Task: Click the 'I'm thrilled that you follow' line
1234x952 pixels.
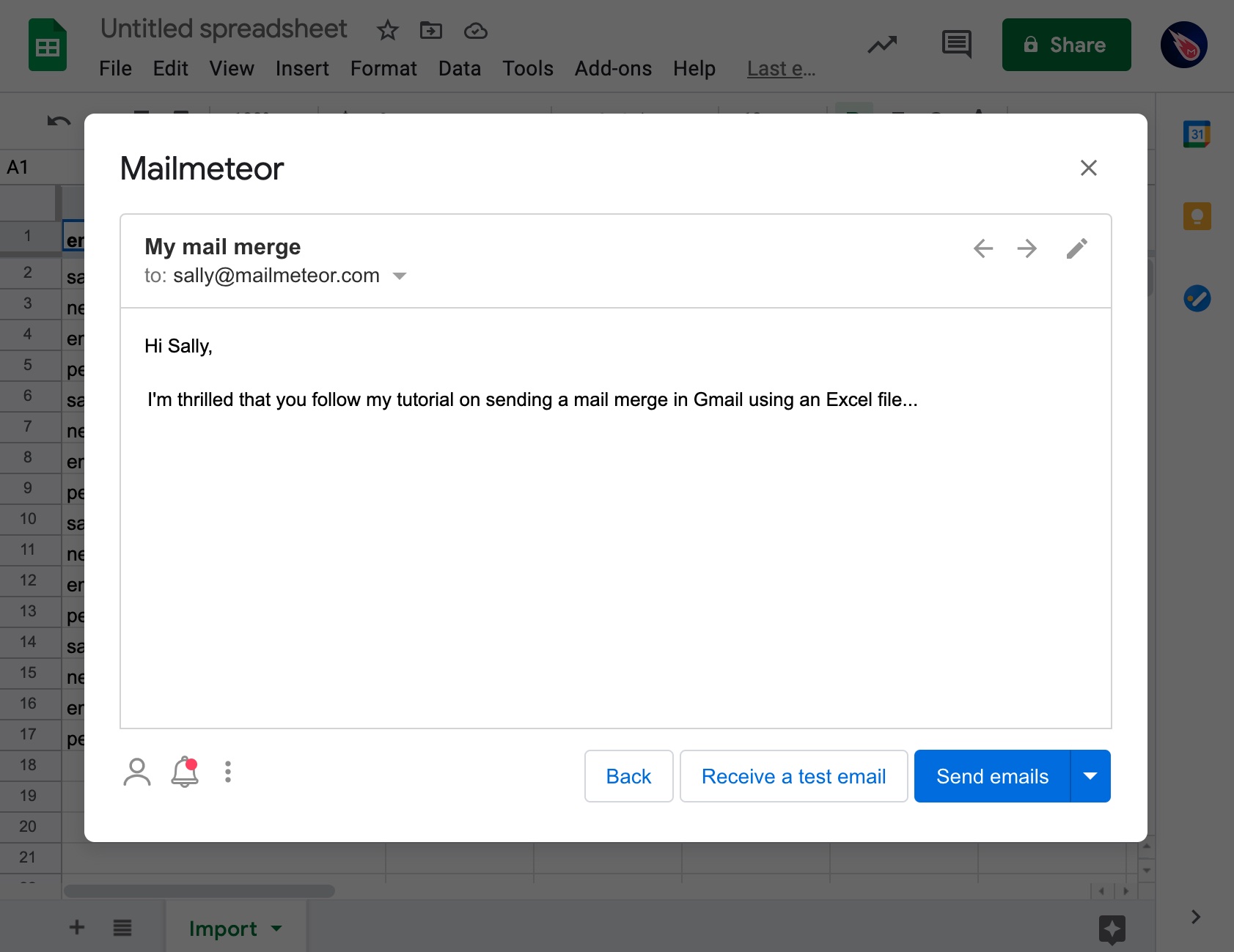Action: 532,399
